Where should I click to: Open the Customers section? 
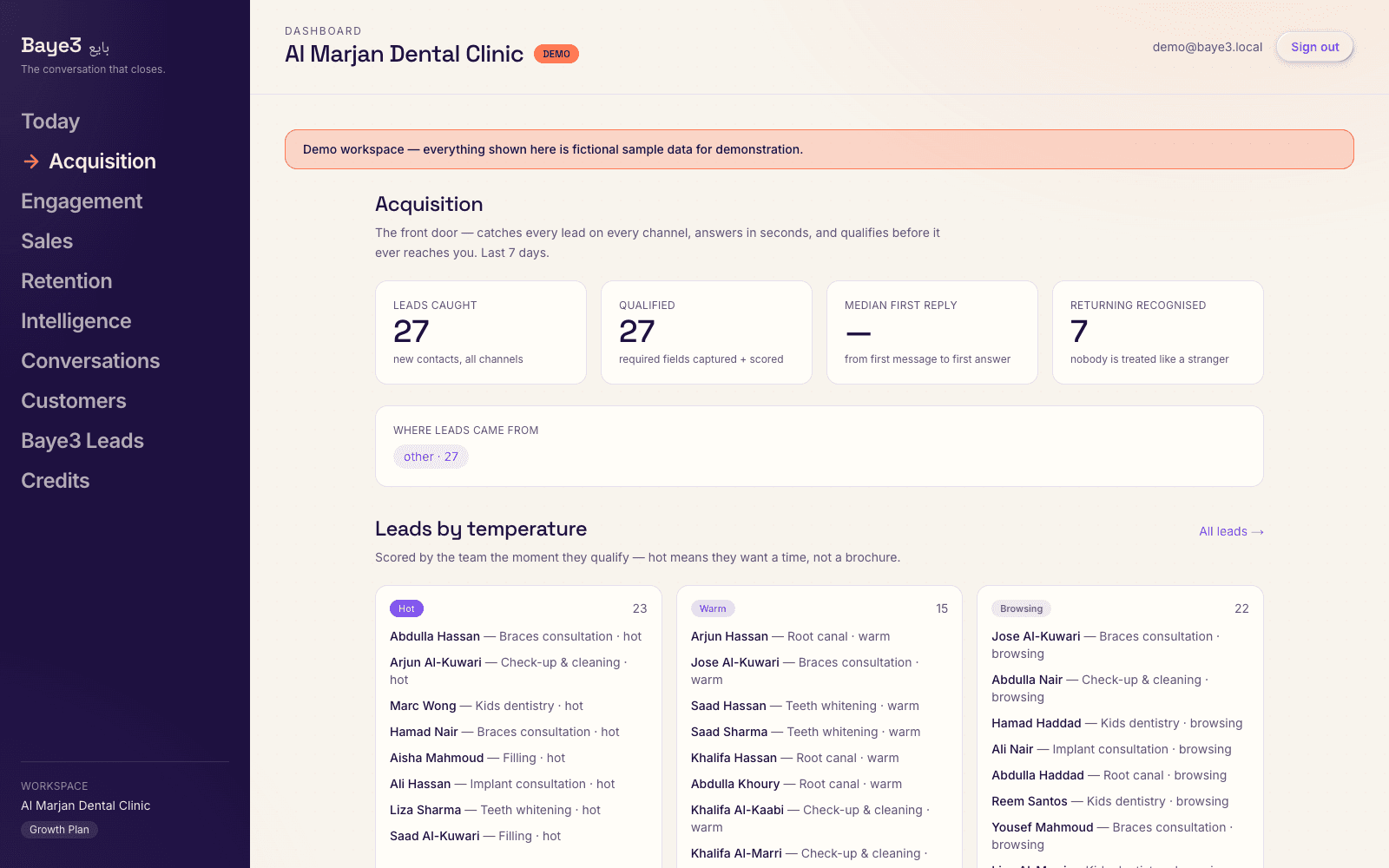pos(74,401)
